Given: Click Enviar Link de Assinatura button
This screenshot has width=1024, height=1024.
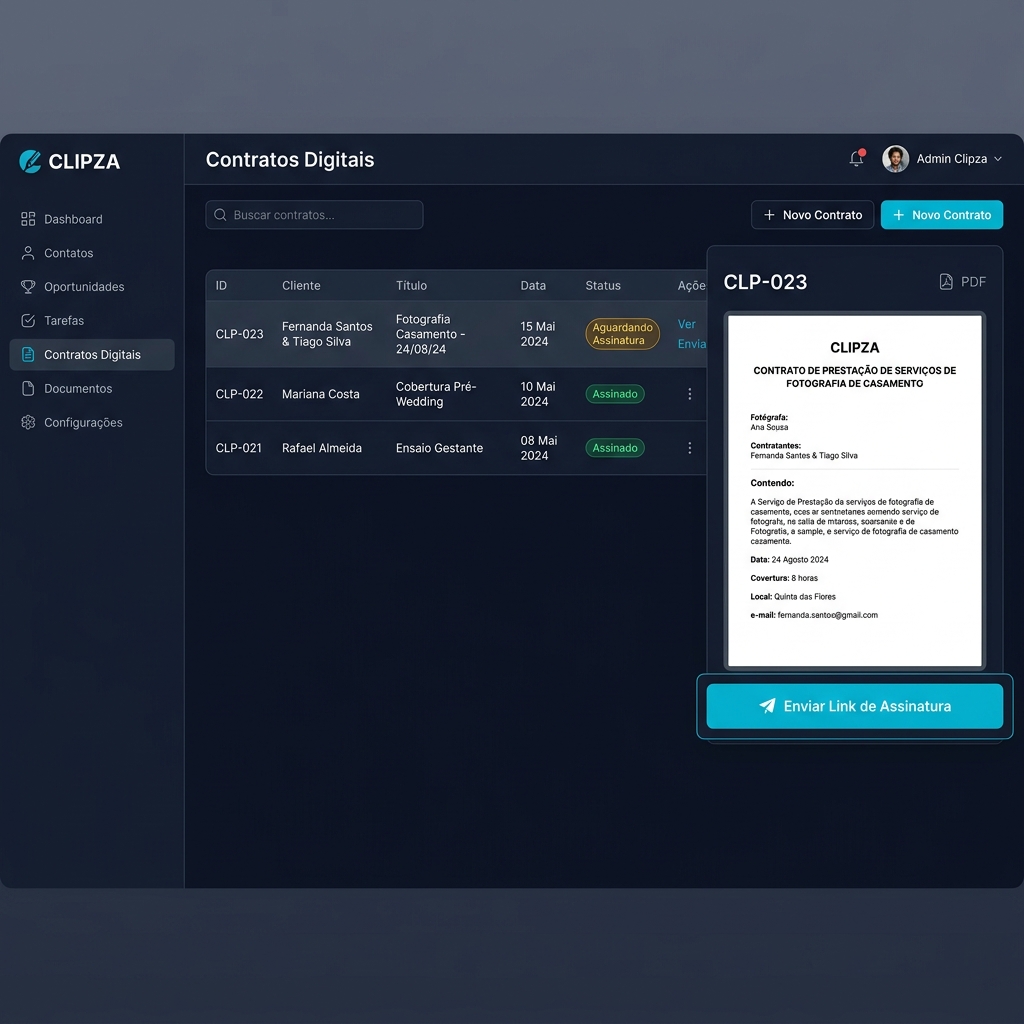Looking at the screenshot, I should point(854,706).
